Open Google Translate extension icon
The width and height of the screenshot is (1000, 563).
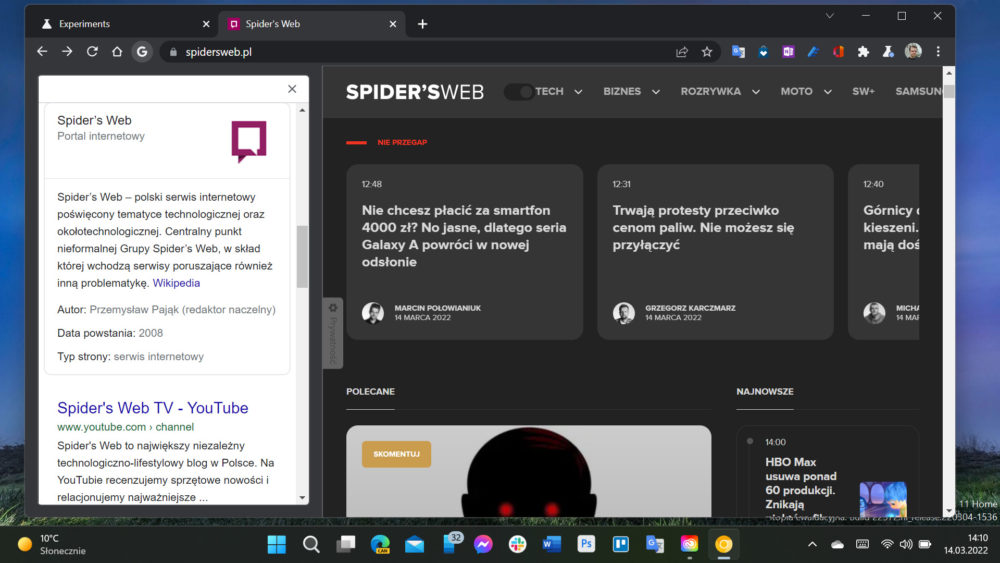tap(738, 52)
